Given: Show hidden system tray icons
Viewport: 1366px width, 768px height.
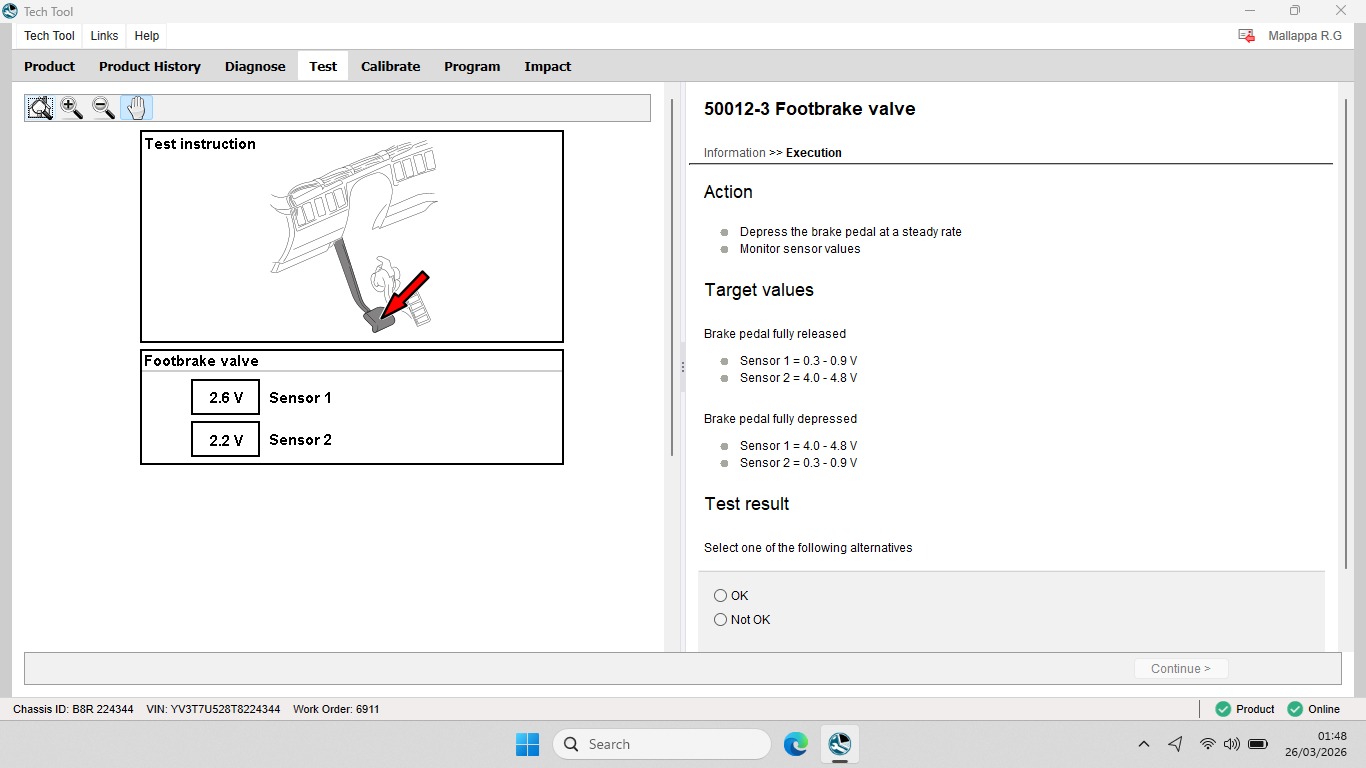Looking at the screenshot, I should 1144,744.
